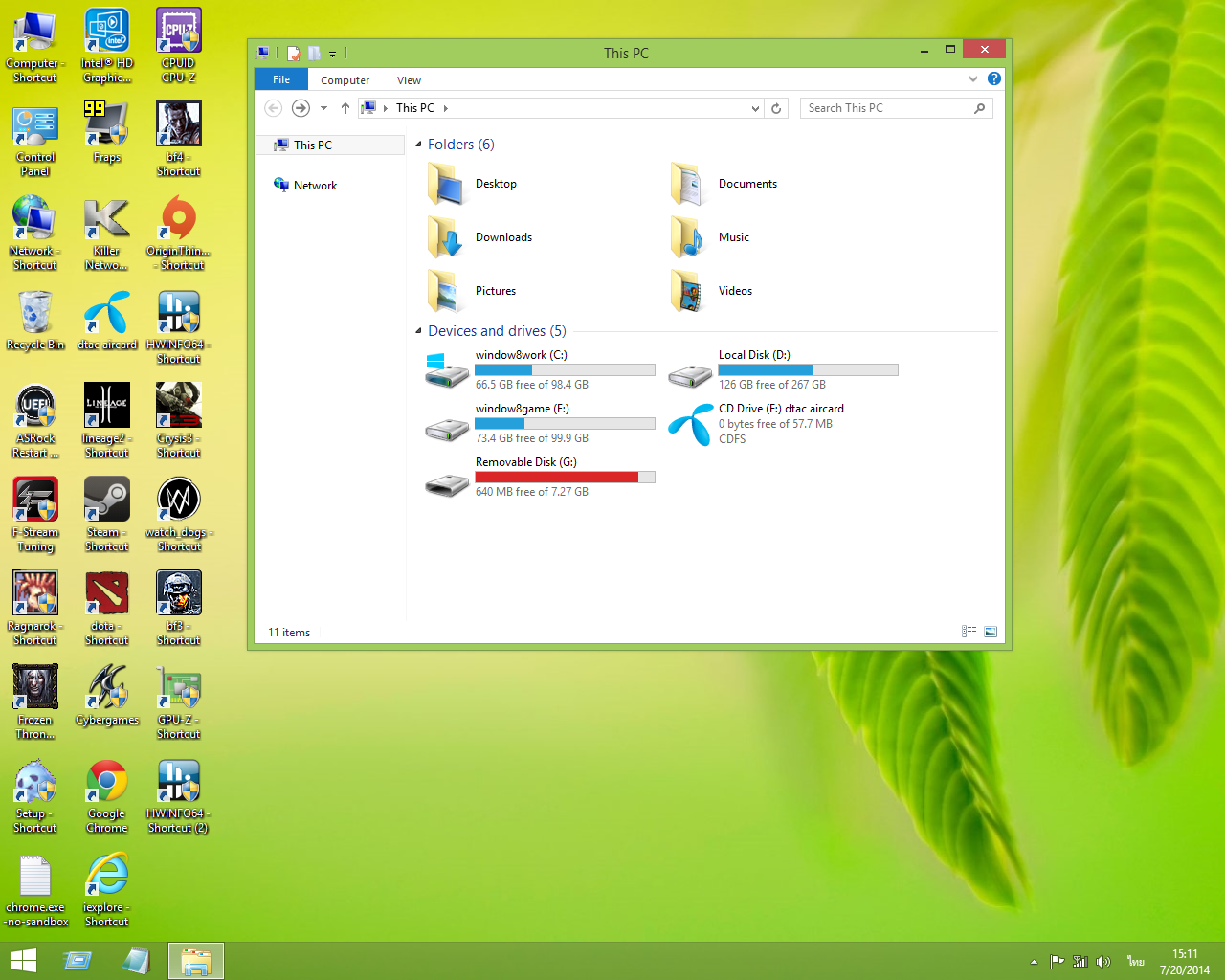Click the Local Disk (D:) capacity bar
Image resolution: width=1225 pixels, height=980 pixels.
point(809,369)
